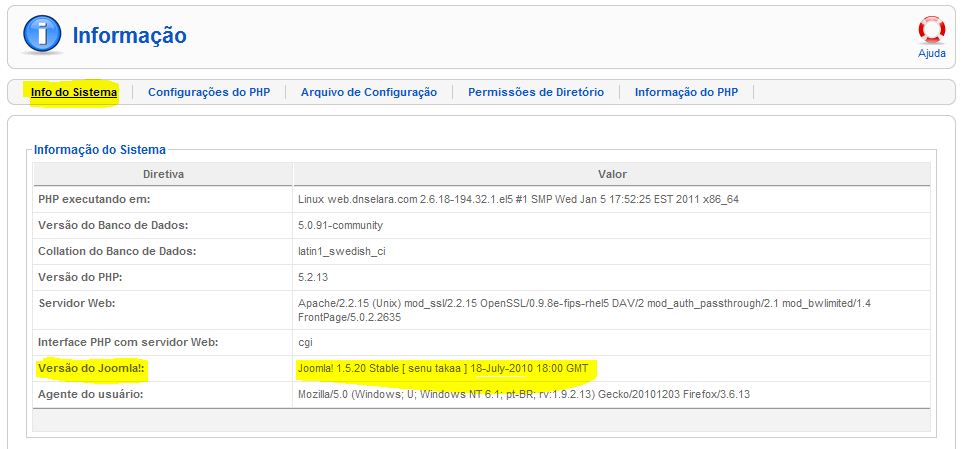Click the blue information icon beside Informação

42,34
